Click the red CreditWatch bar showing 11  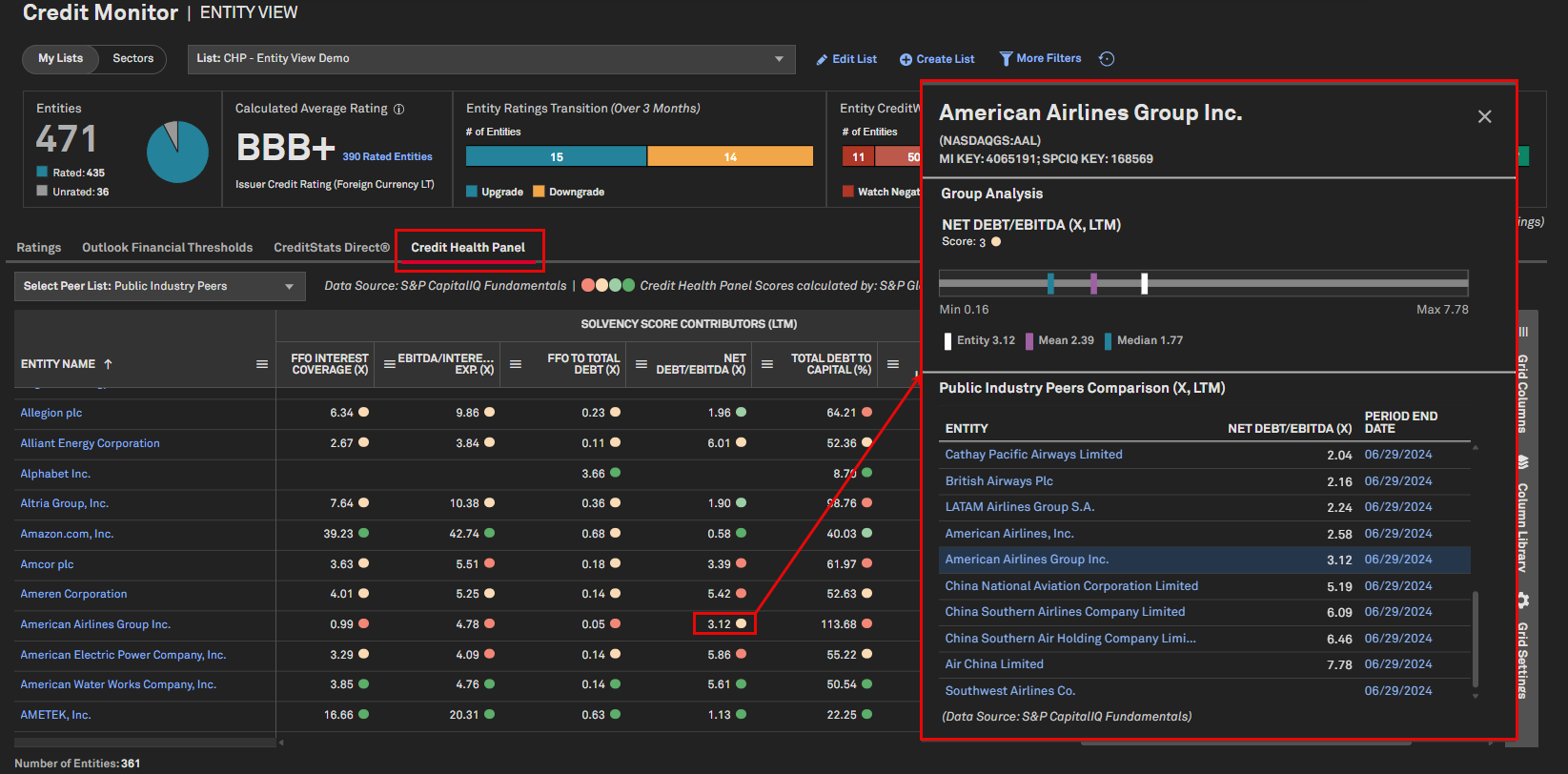(859, 156)
